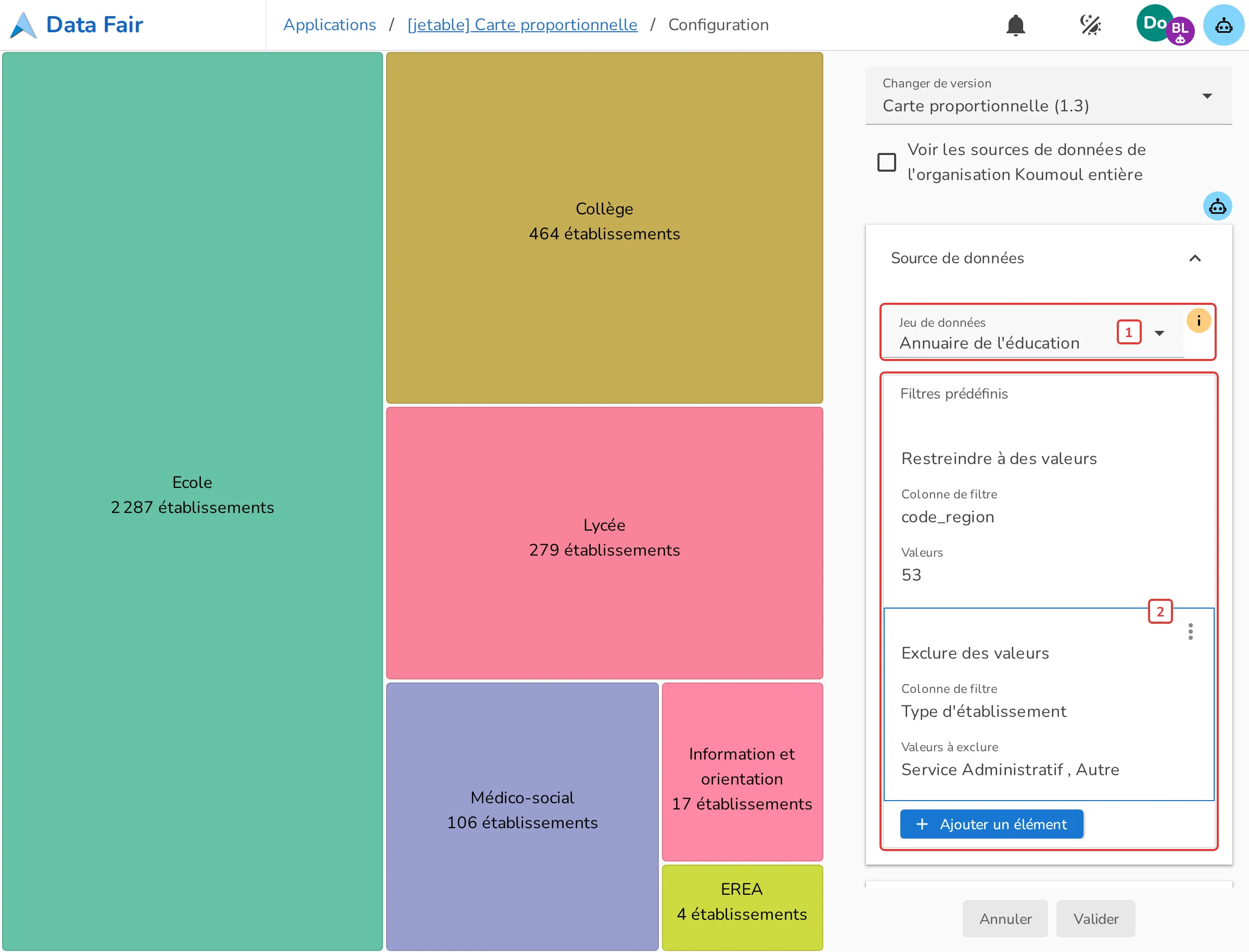This screenshot has height=952, width=1249.
Task: Click Information et orientation tile
Action: (x=742, y=772)
